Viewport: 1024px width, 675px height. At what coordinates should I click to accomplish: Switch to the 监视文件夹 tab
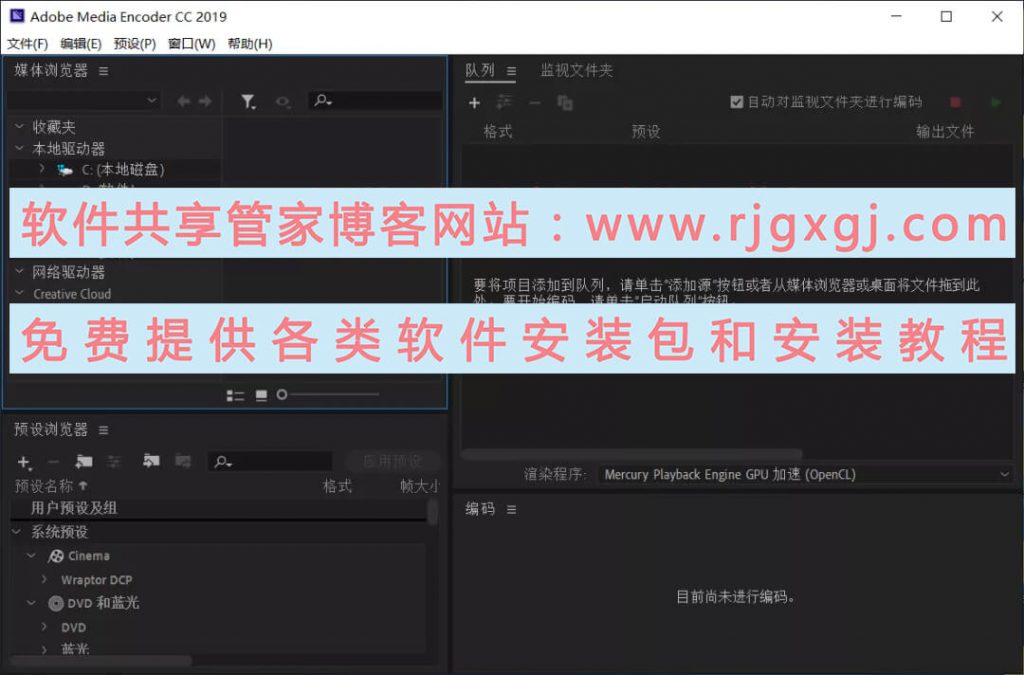(577, 71)
